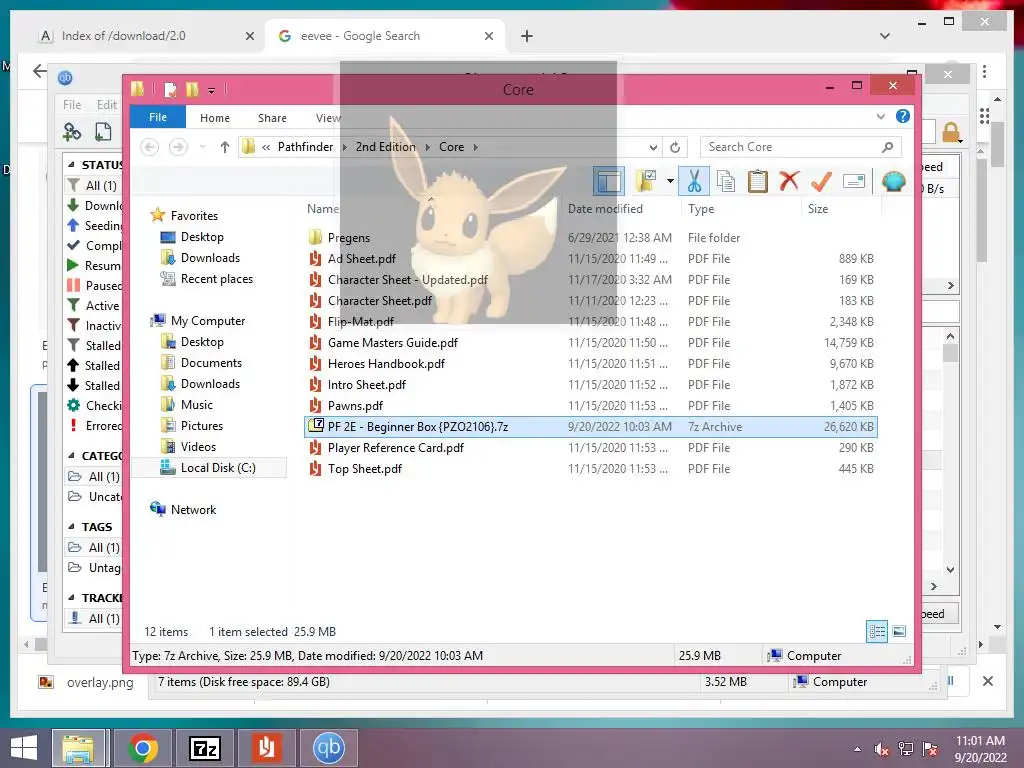Open Quick Access Toolbar customize dropdown

(x=212, y=90)
